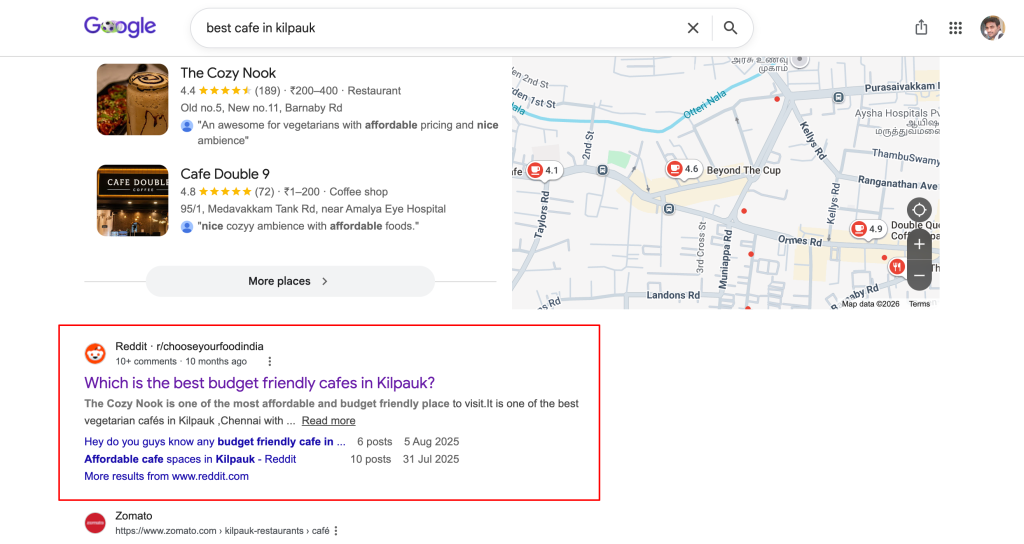This screenshot has width=1024, height=544.
Task: Click '10+ comments · 10 months ago' text
Action: coord(182,361)
